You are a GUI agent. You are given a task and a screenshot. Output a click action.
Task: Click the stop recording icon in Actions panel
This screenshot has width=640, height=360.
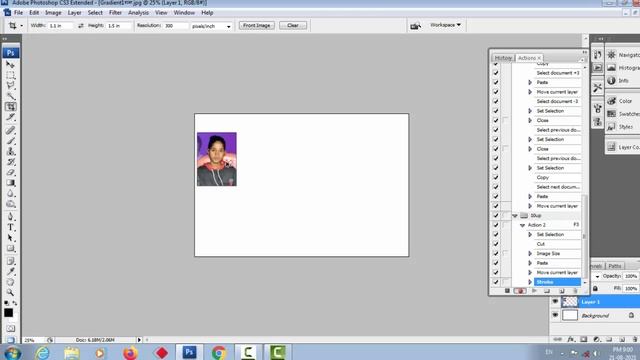[x=507, y=291]
